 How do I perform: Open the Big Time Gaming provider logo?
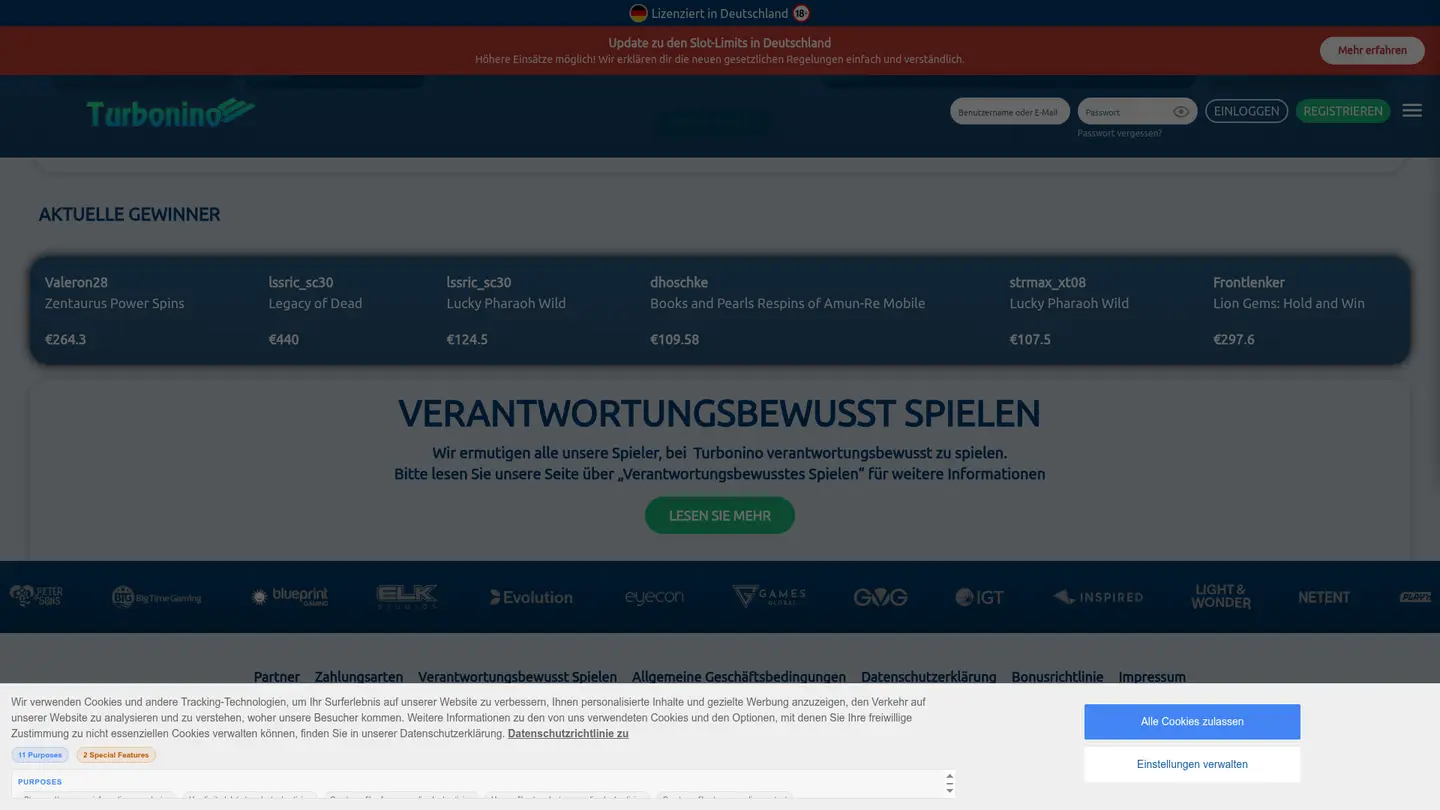(x=157, y=597)
